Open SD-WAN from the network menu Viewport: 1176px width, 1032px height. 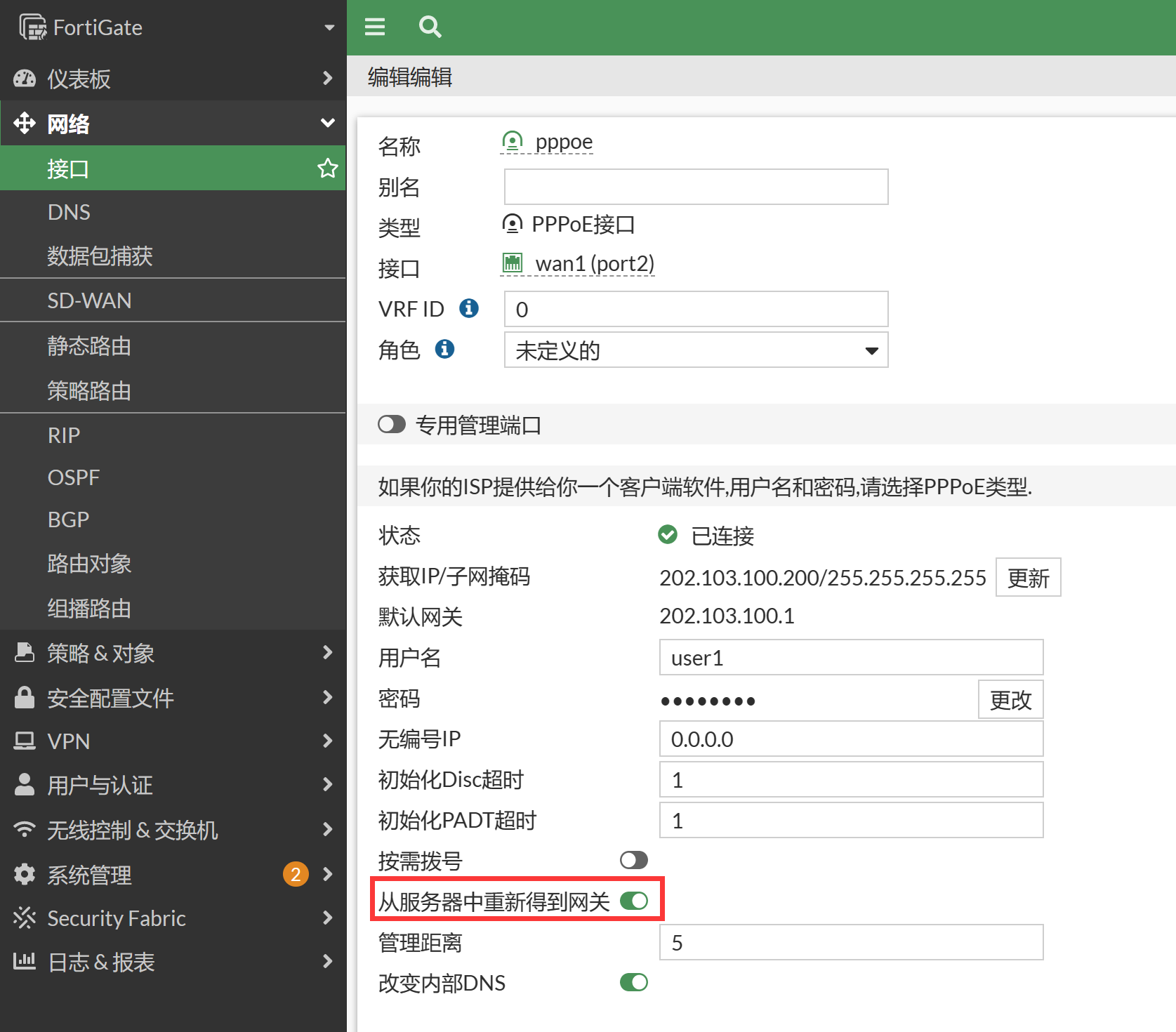coord(90,300)
